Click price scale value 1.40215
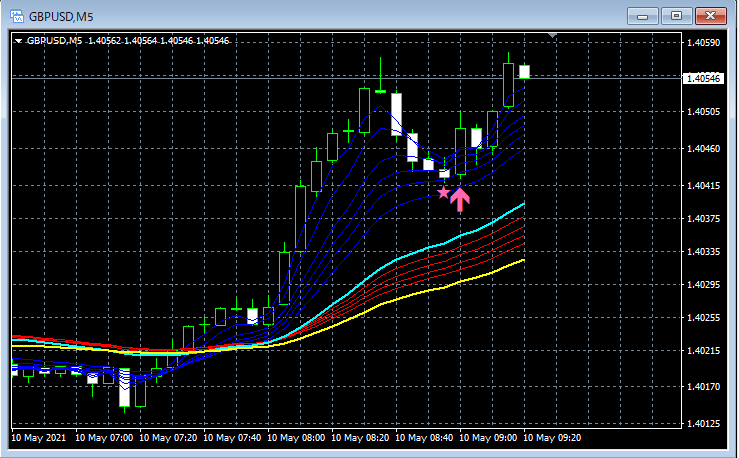The width and height of the screenshot is (739, 458). [704, 351]
